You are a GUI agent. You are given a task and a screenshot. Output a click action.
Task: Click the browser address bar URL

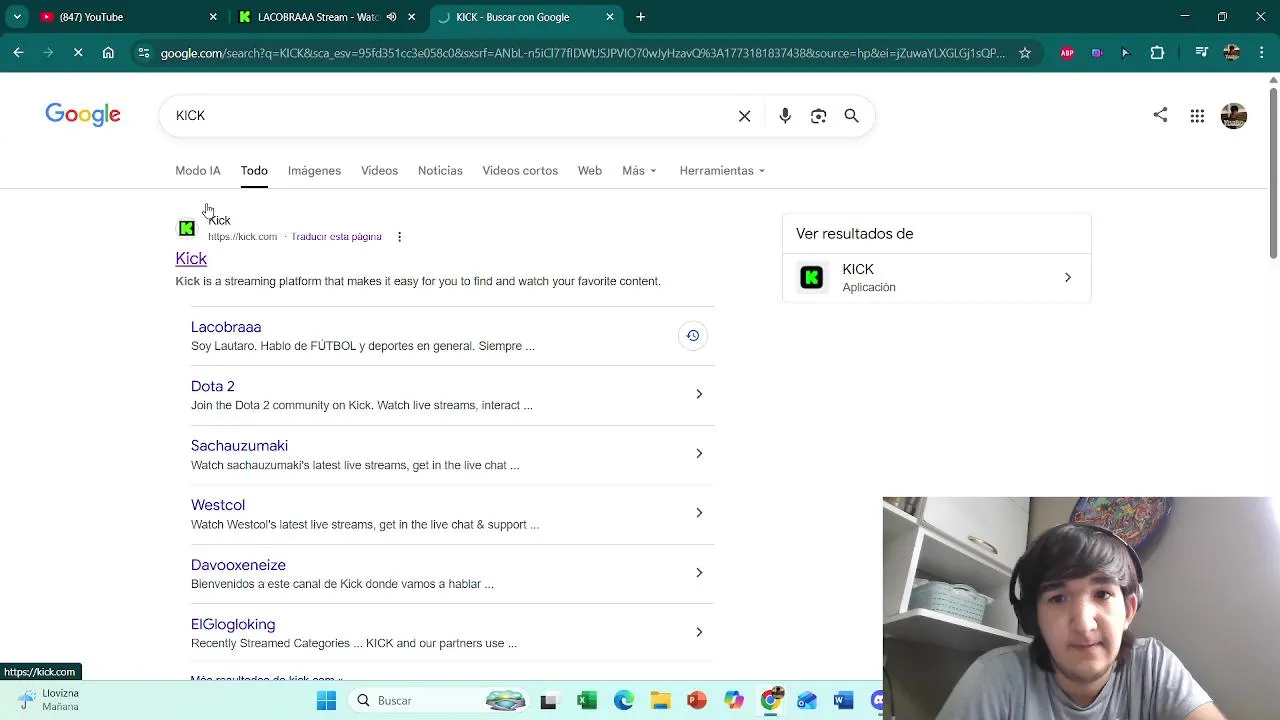(x=583, y=53)
